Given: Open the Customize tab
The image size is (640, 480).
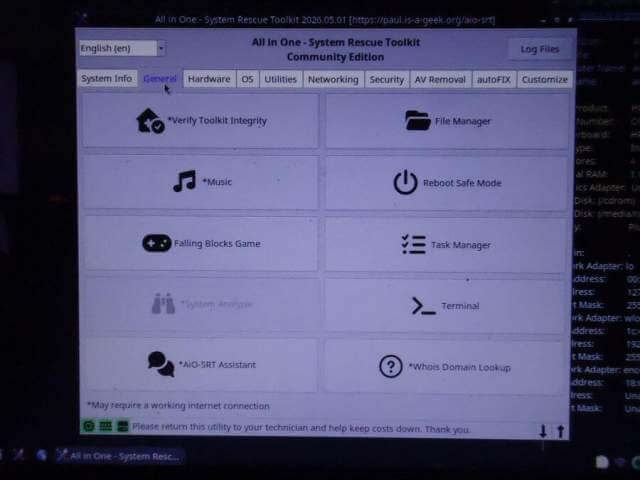Looking at the screenshot, I should (544, 80).
